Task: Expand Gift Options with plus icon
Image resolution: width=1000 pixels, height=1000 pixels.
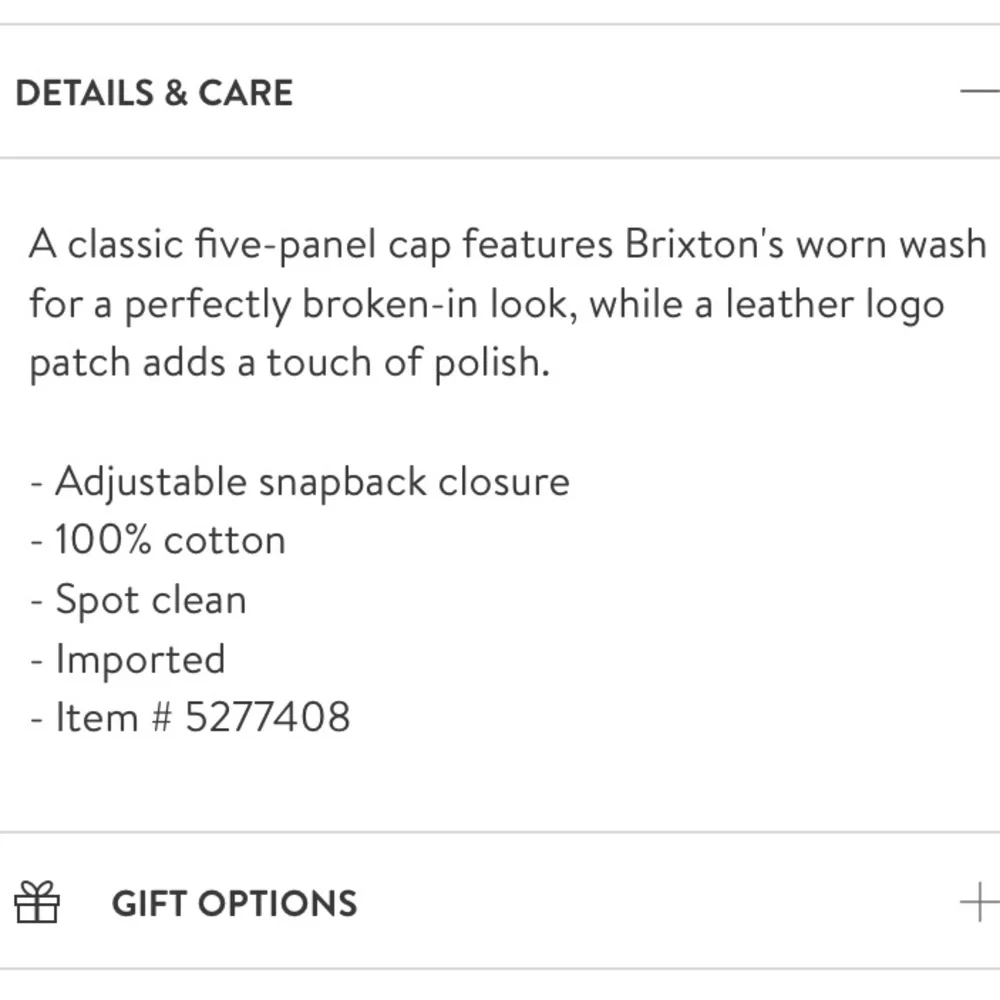Action: point(980,902)
